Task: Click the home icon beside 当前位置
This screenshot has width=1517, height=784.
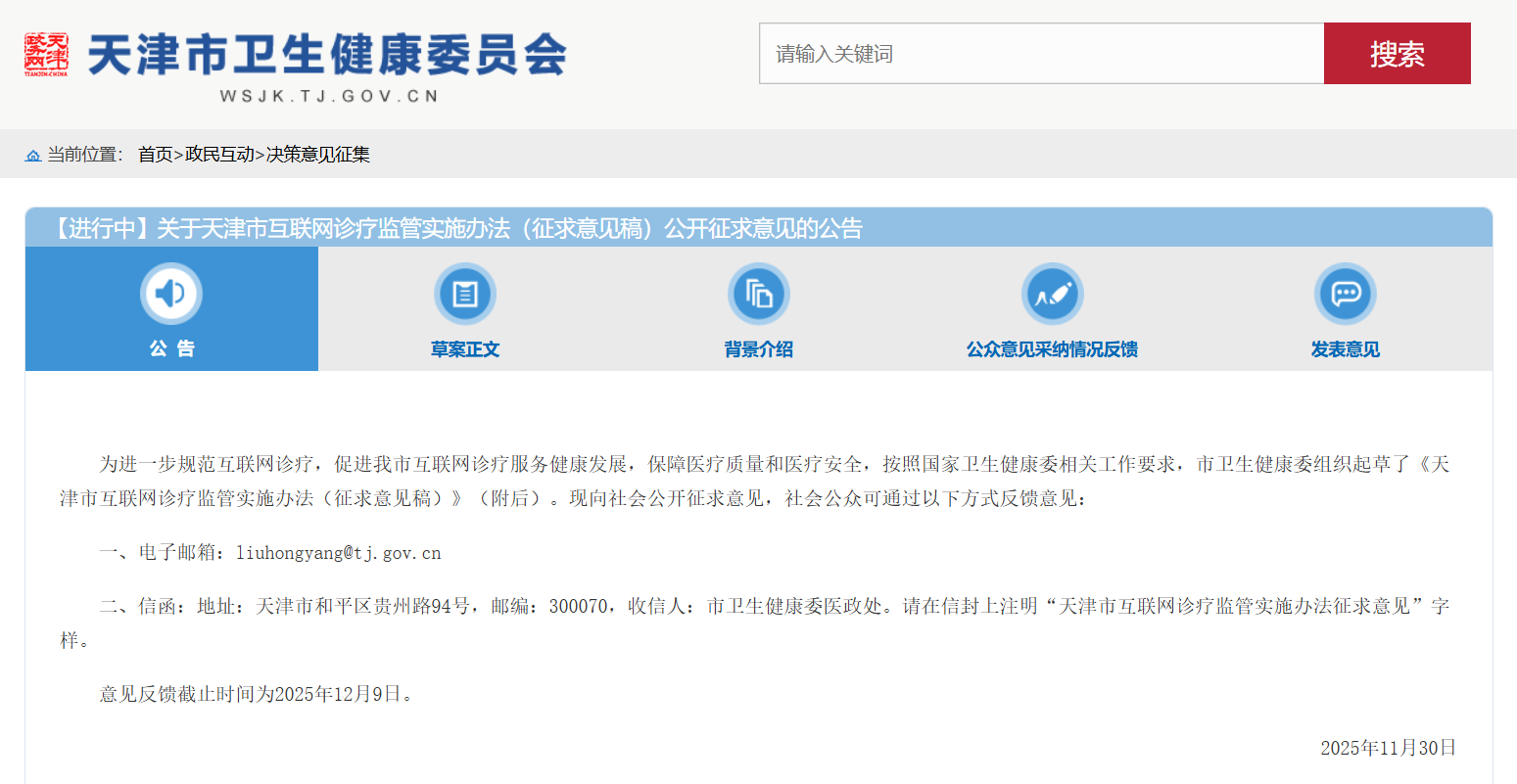Action: coord(31,154)
